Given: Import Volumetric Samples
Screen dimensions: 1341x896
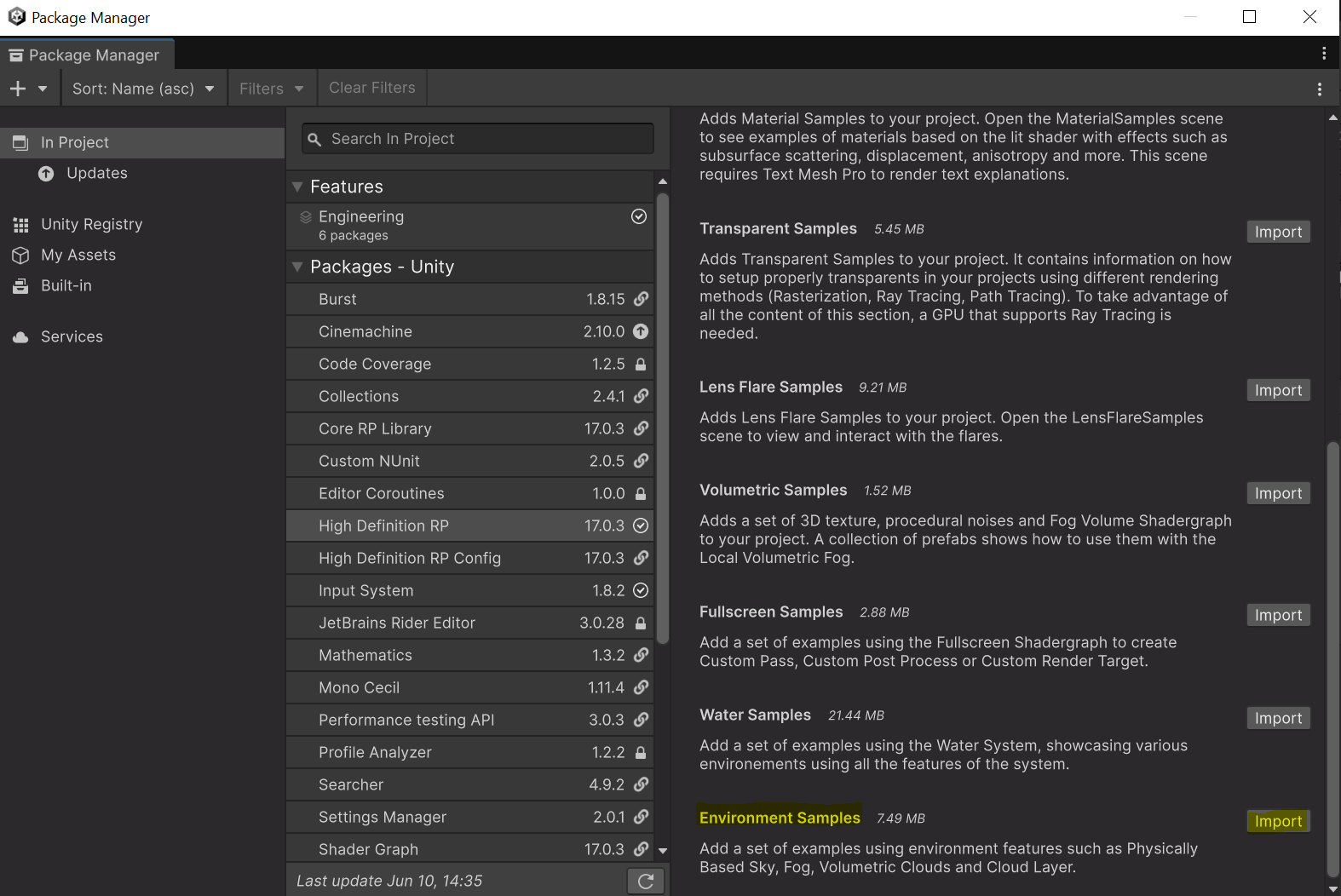Looking at the screenshot, I should [x=1278, y=493].
